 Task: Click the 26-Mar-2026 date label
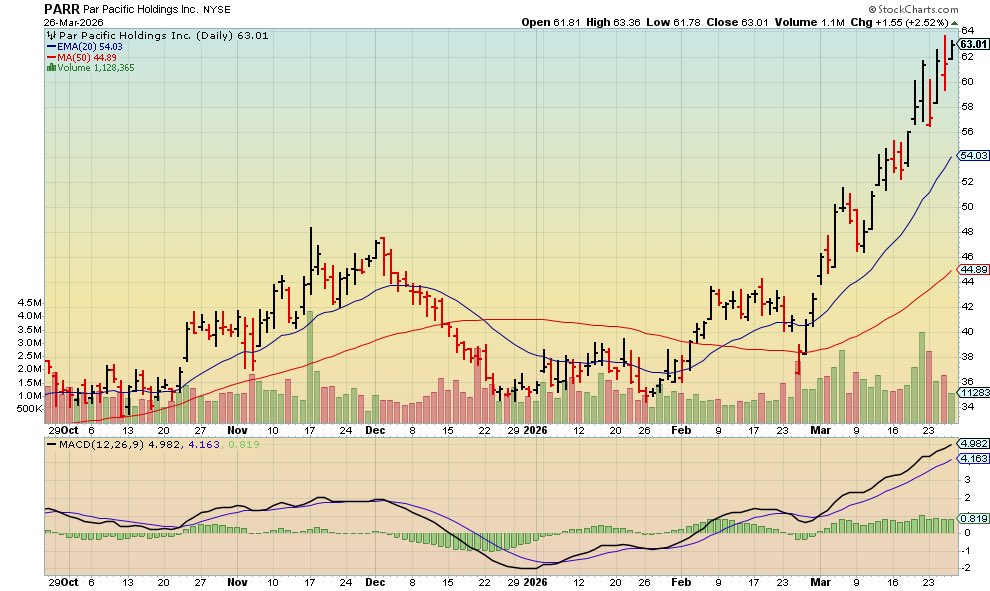coord(73,22)
